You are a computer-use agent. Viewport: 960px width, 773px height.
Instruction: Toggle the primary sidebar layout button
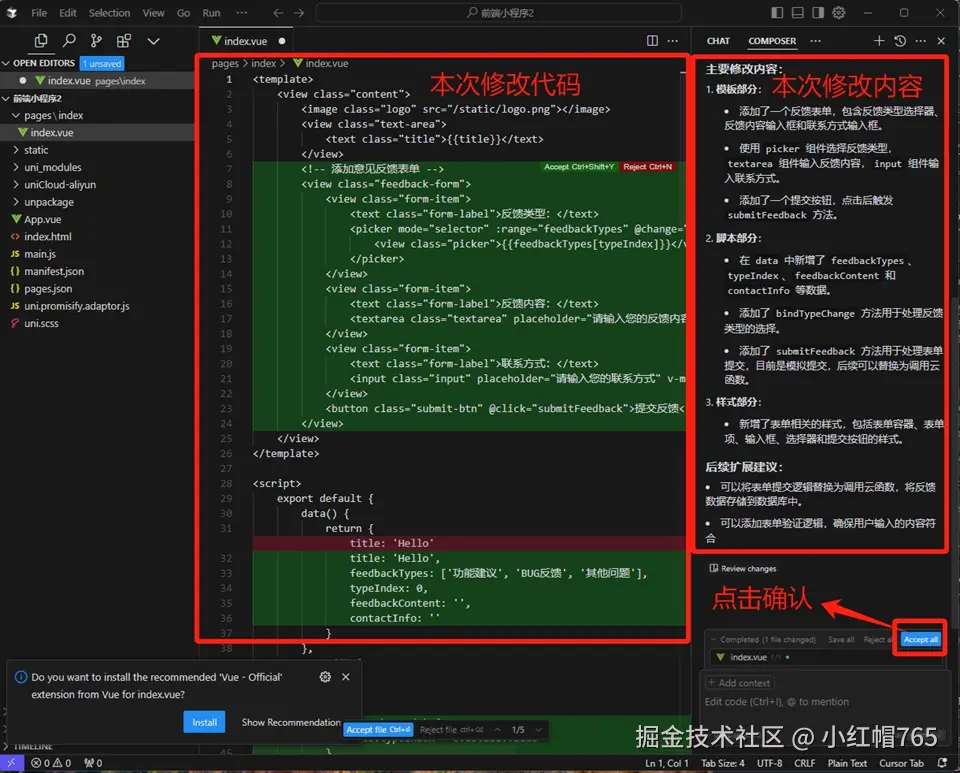coord(779,13)
